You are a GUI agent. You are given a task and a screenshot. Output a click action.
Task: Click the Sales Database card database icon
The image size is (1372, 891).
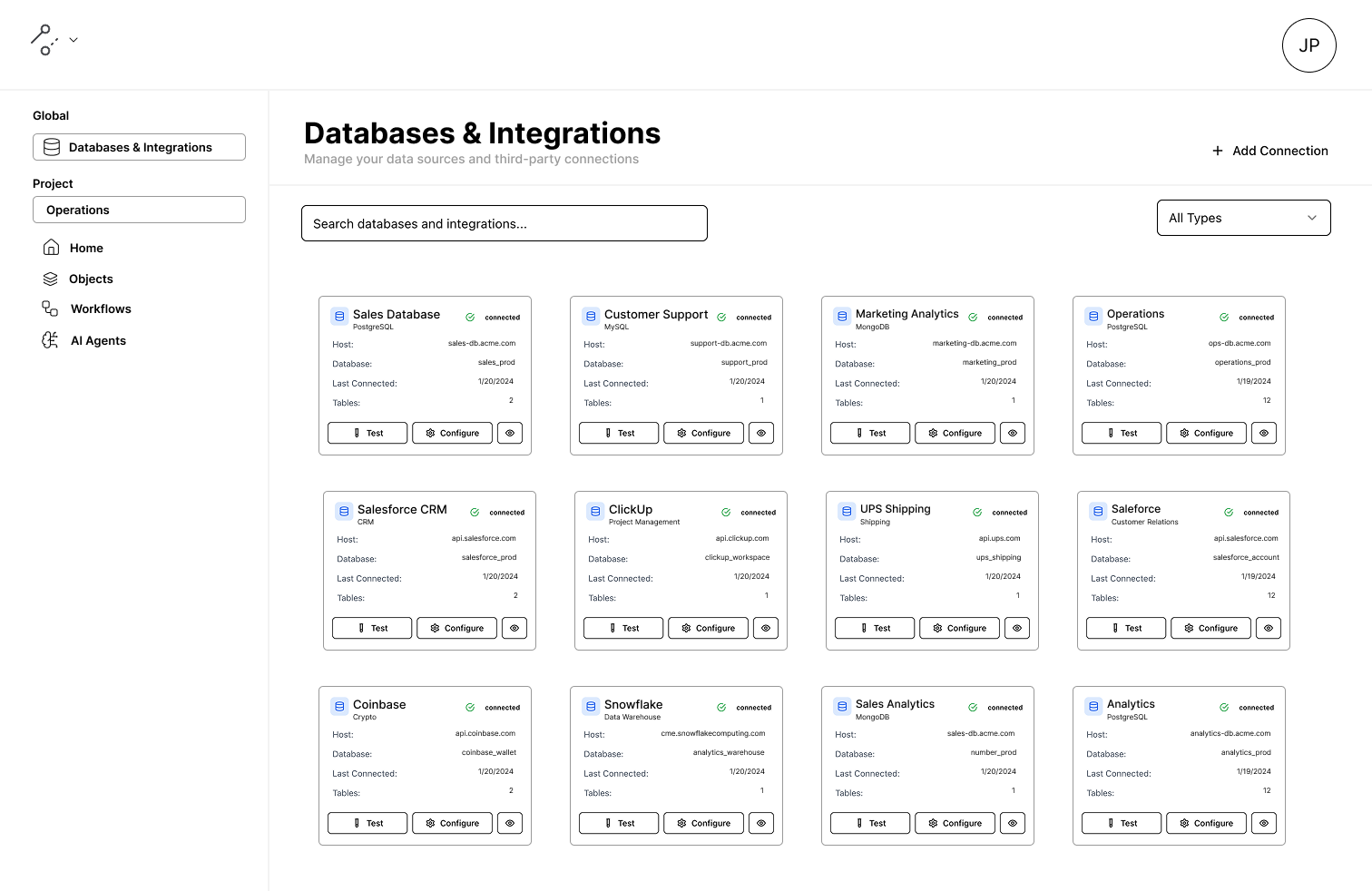coord(339,317)
